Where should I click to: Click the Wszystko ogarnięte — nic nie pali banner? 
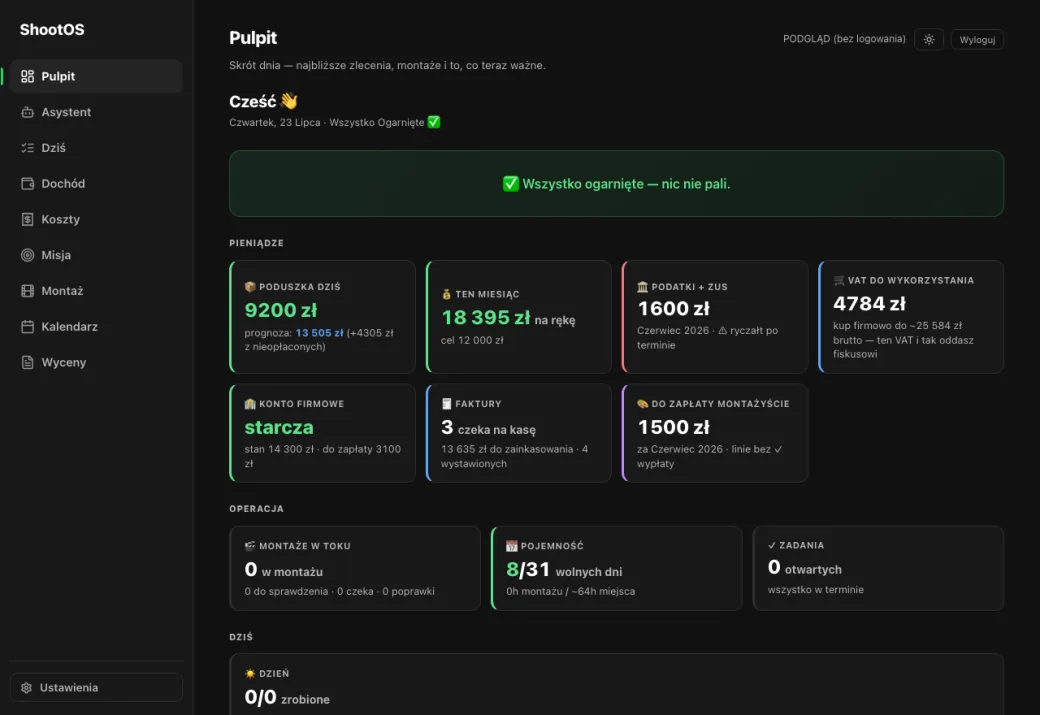[x=617, y=184]
